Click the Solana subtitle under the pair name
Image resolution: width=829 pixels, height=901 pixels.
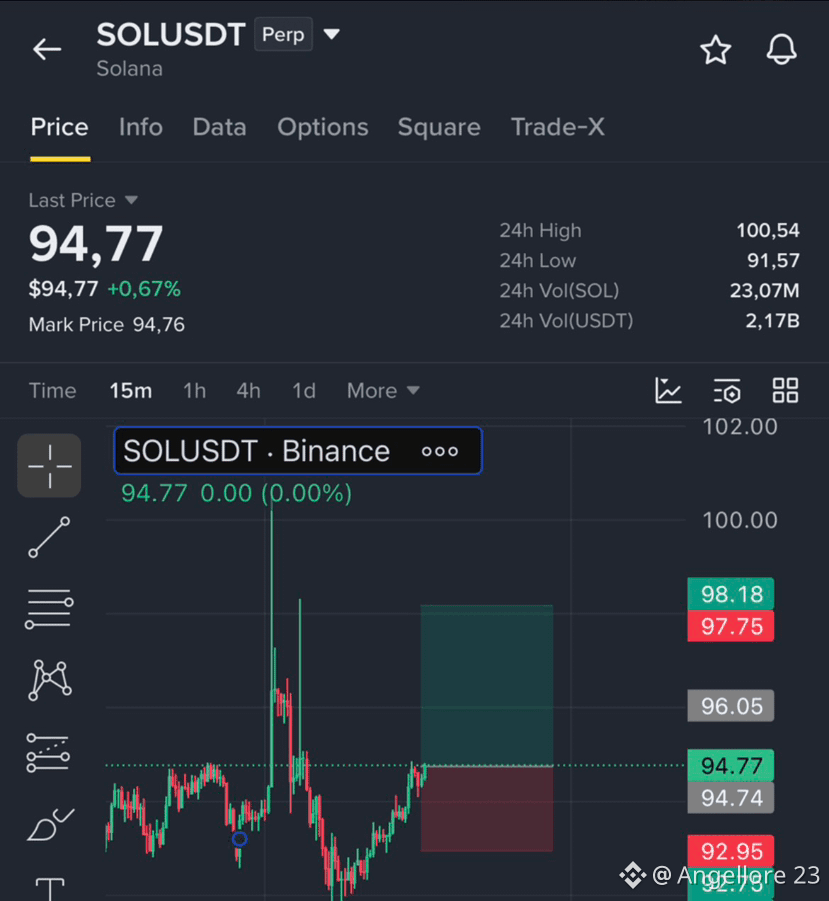click(x=129, y=69)
